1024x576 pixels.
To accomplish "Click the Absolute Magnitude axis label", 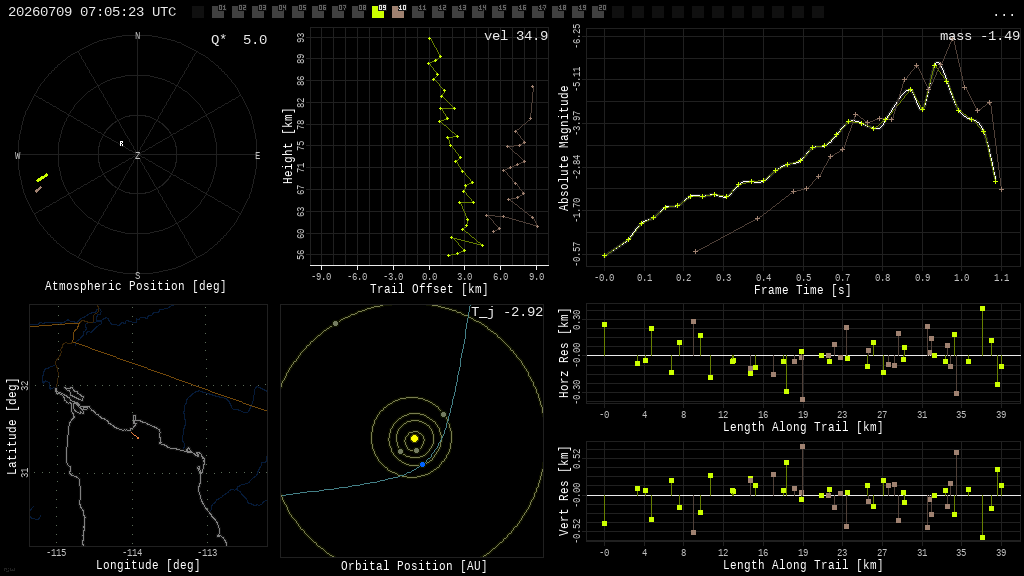I will point(564,148).
